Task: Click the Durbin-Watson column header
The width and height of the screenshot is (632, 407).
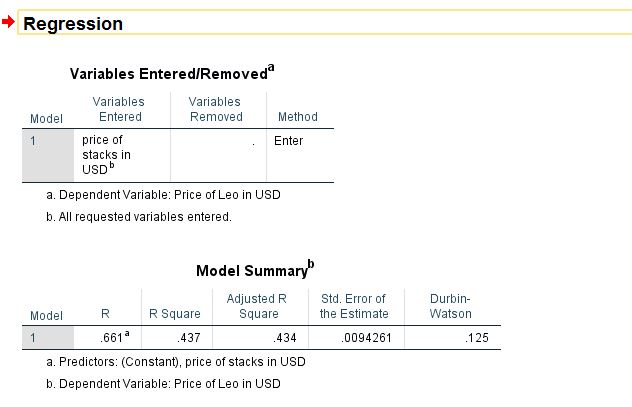Action: [450, 306]
